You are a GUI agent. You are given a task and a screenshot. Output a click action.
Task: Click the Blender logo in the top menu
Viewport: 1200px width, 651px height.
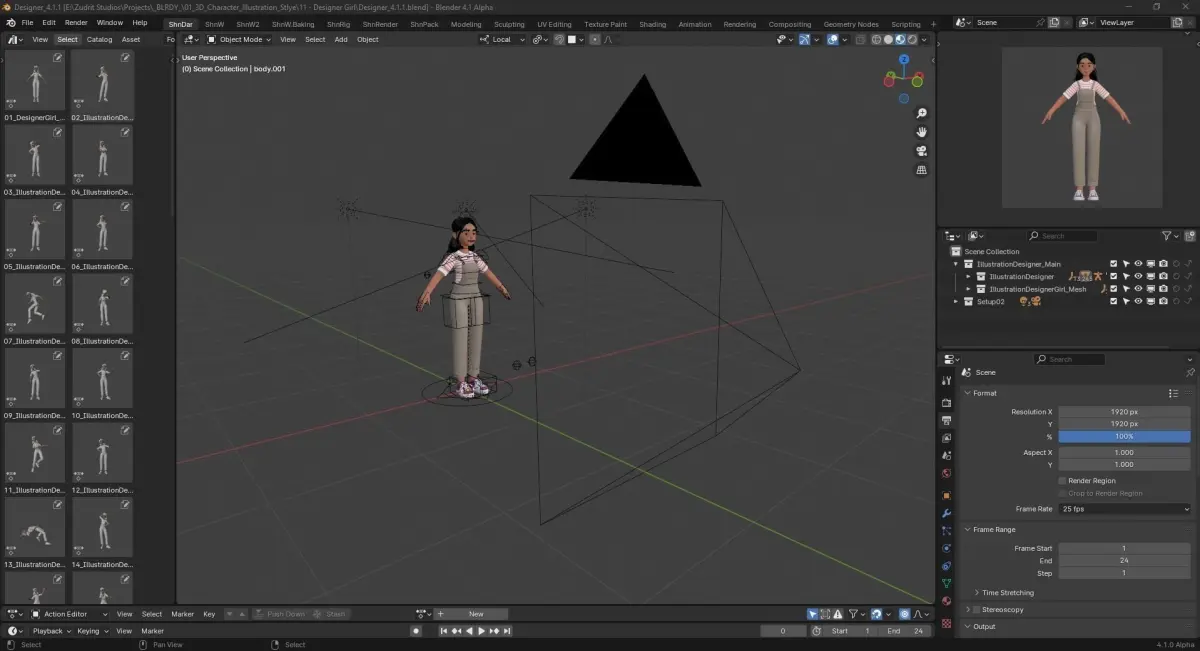click(x=10, y=22)
